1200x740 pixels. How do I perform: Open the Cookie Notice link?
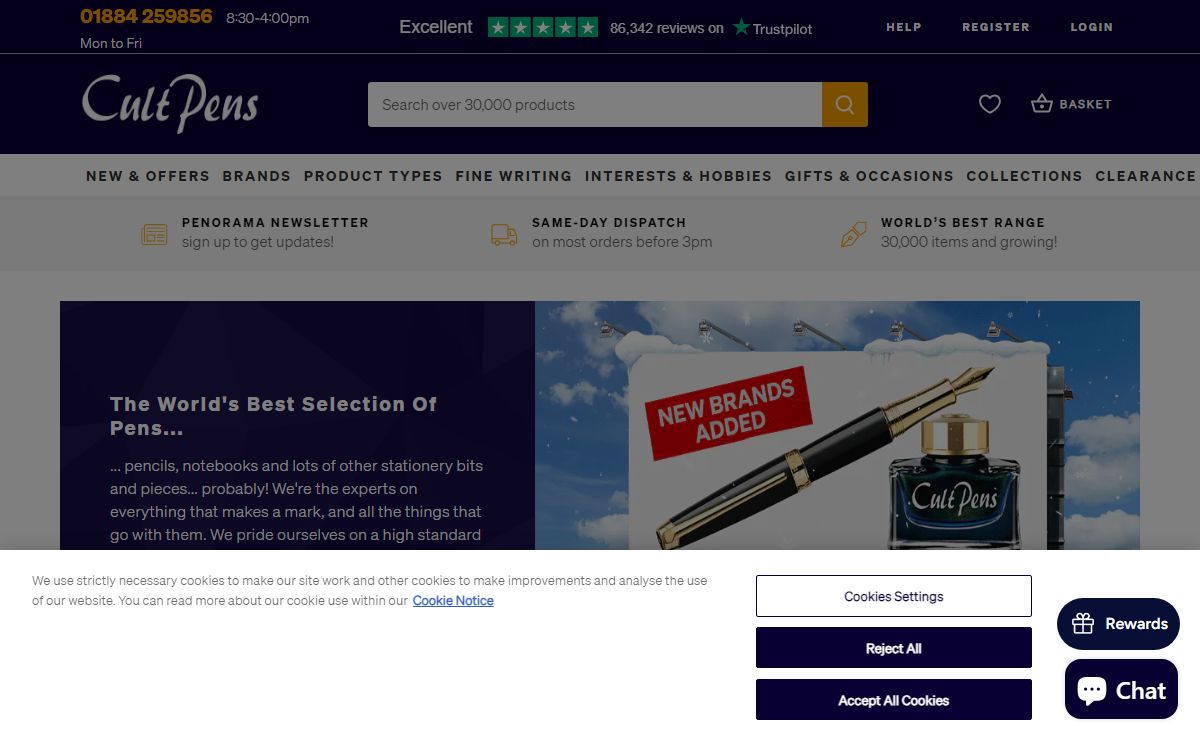click(453, 601)
